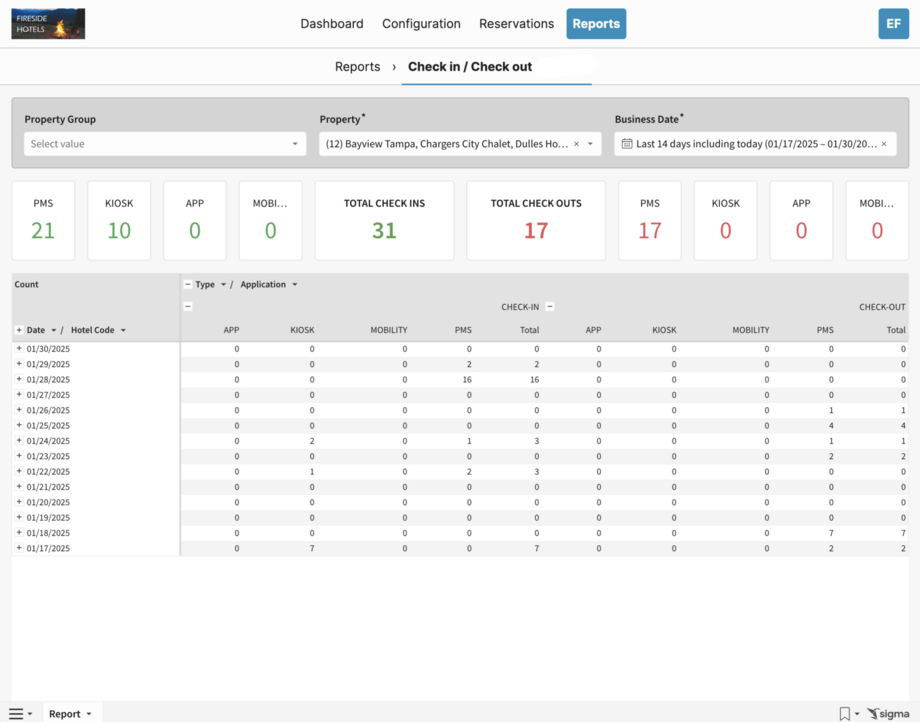920x722 pixels.
Task: Click the check-out PMS value 7 on 01/18/2025
Action: [x=831, y=533]
